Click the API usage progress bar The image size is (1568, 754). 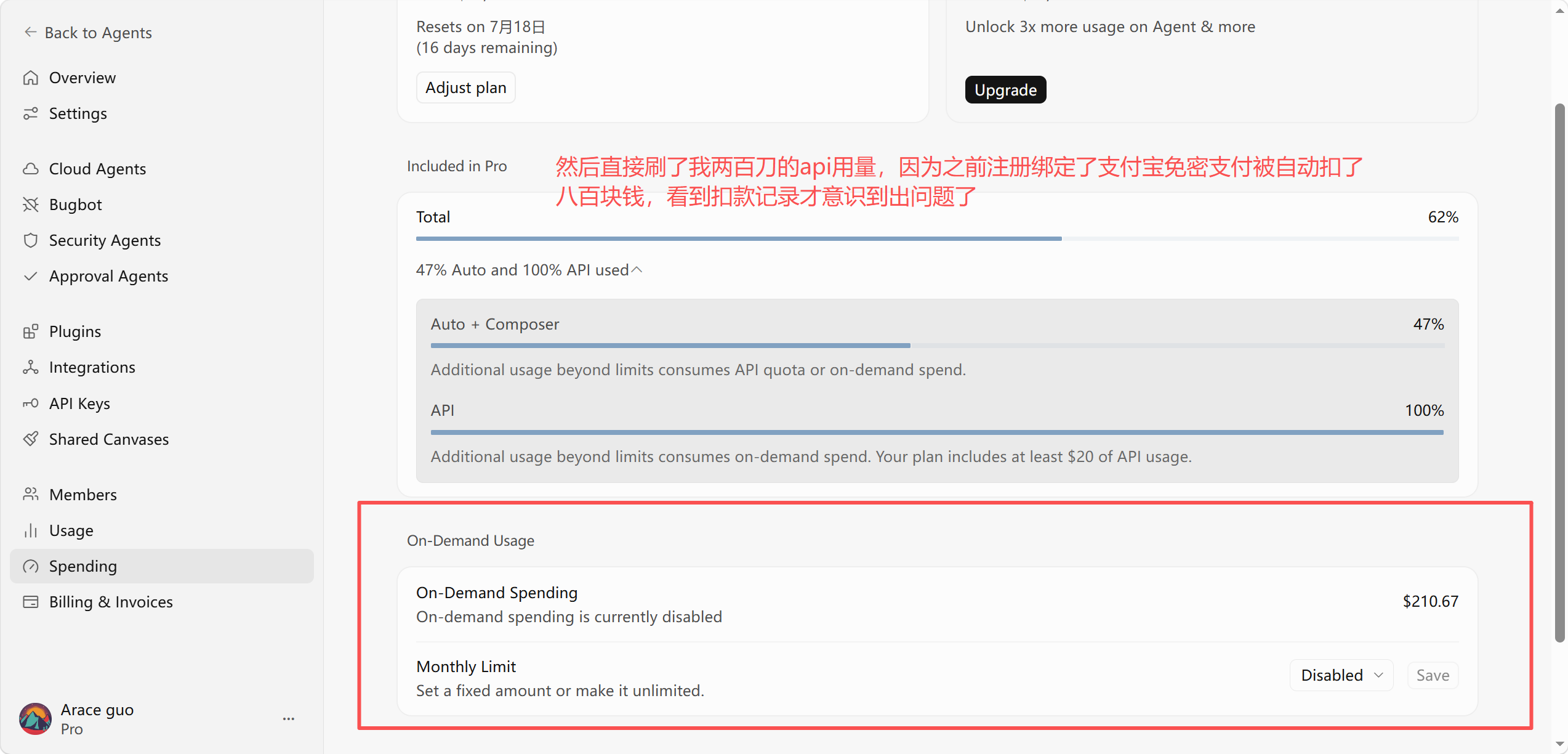(937, 432)
